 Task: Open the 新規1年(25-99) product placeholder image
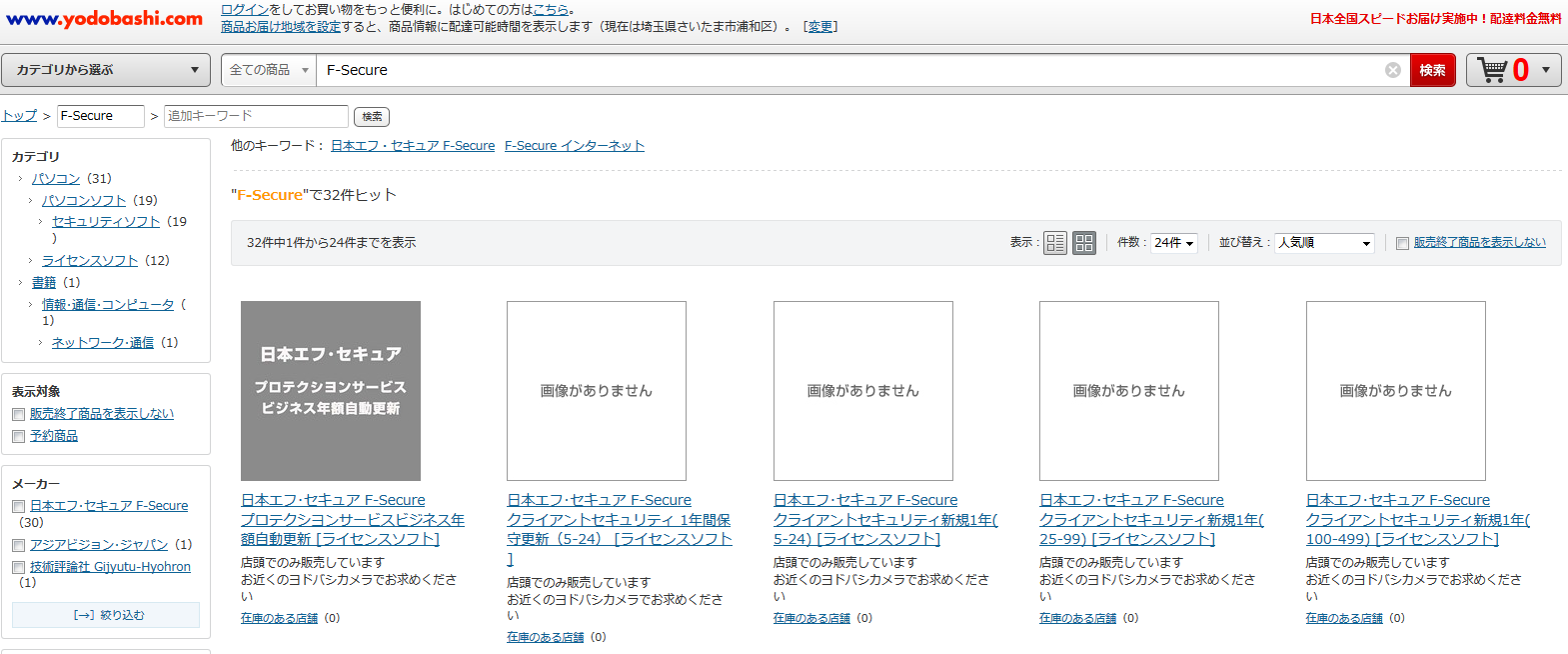(1129, 391)
